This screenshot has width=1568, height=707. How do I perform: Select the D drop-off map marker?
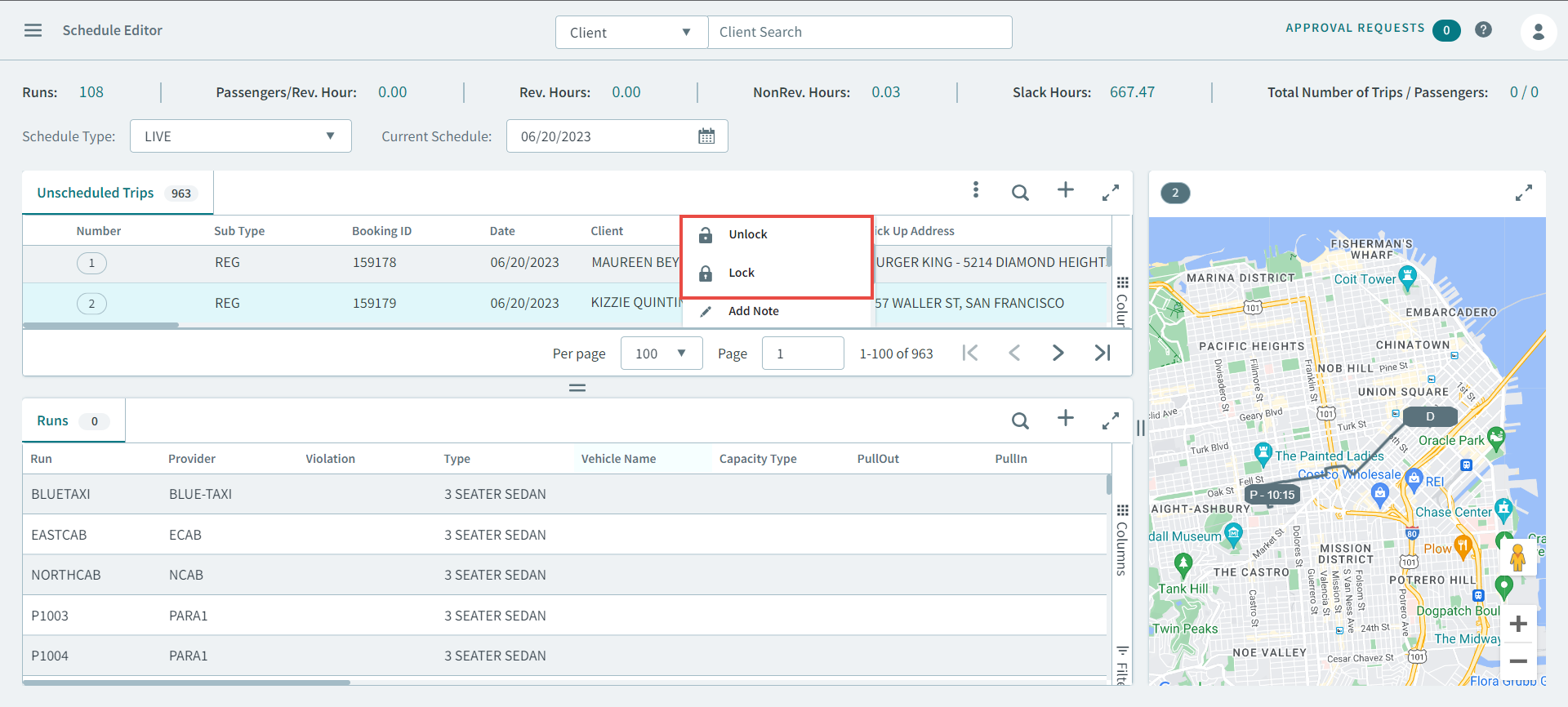point(1430,416)
